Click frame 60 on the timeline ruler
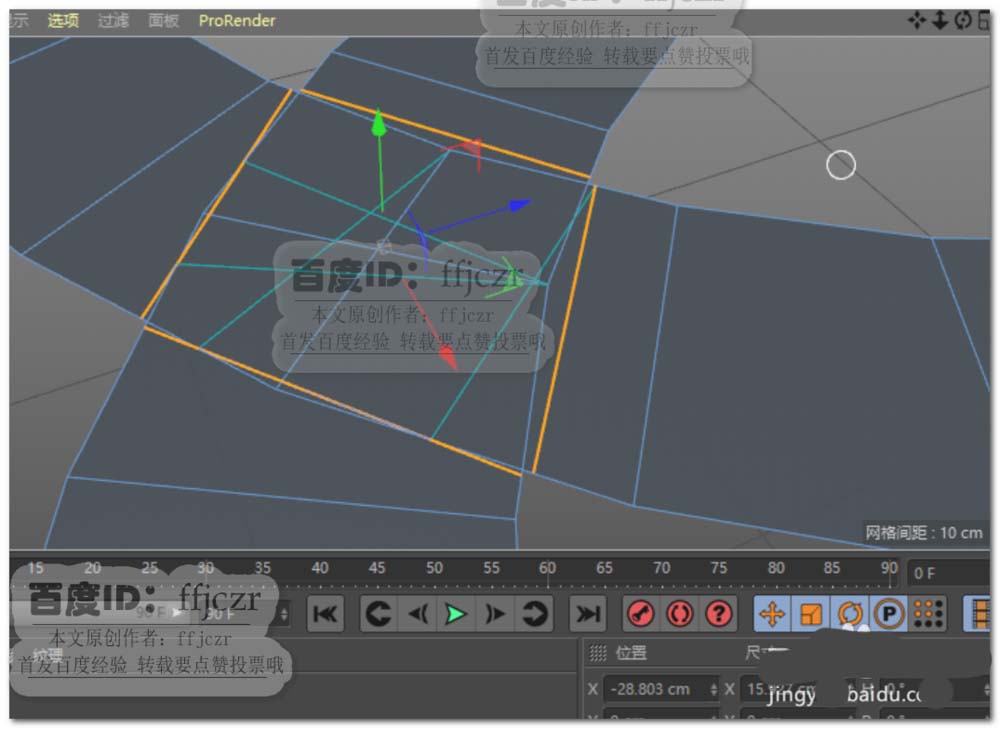 point(547,568)
